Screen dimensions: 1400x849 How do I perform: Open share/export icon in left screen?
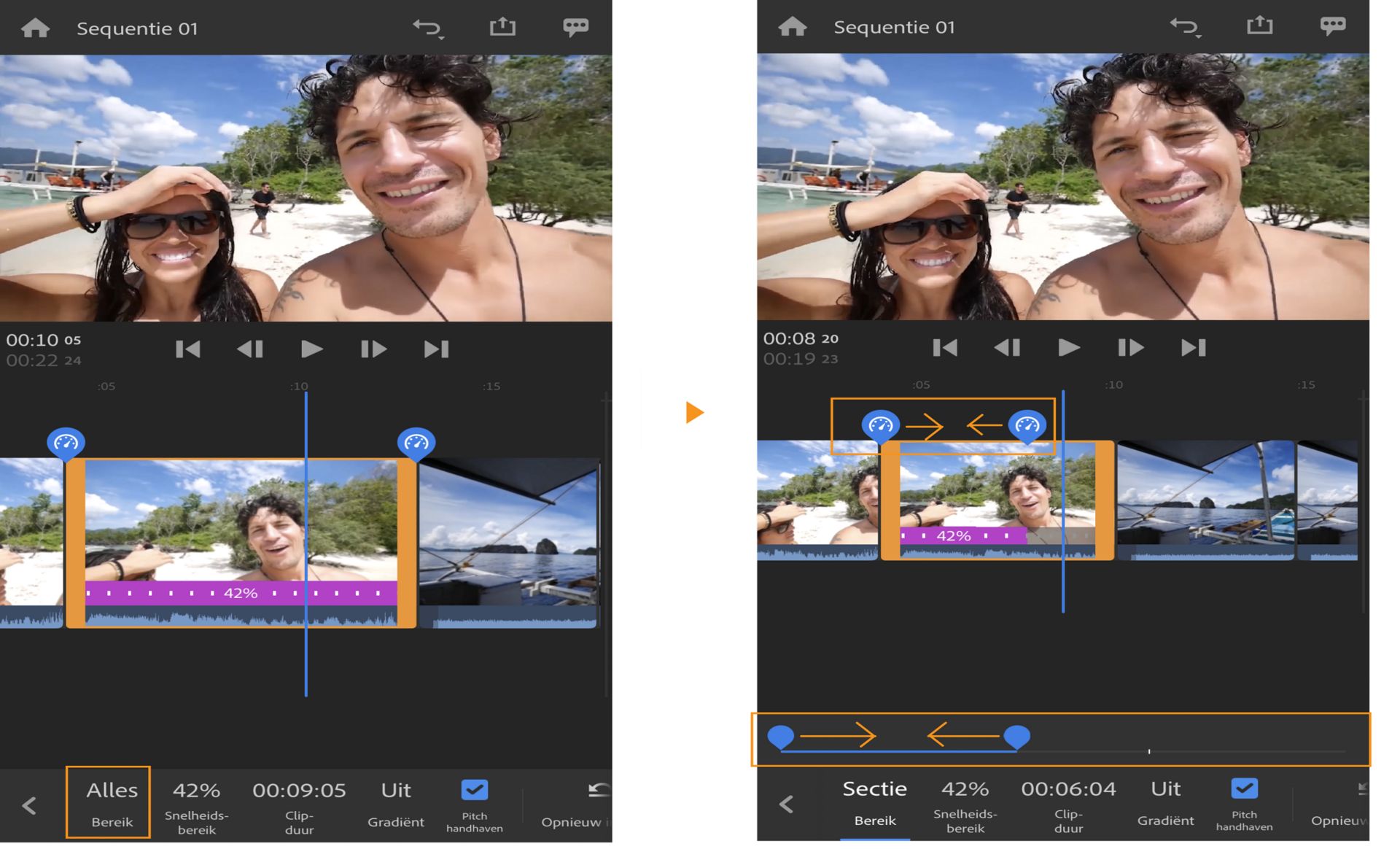click(502, 28)
